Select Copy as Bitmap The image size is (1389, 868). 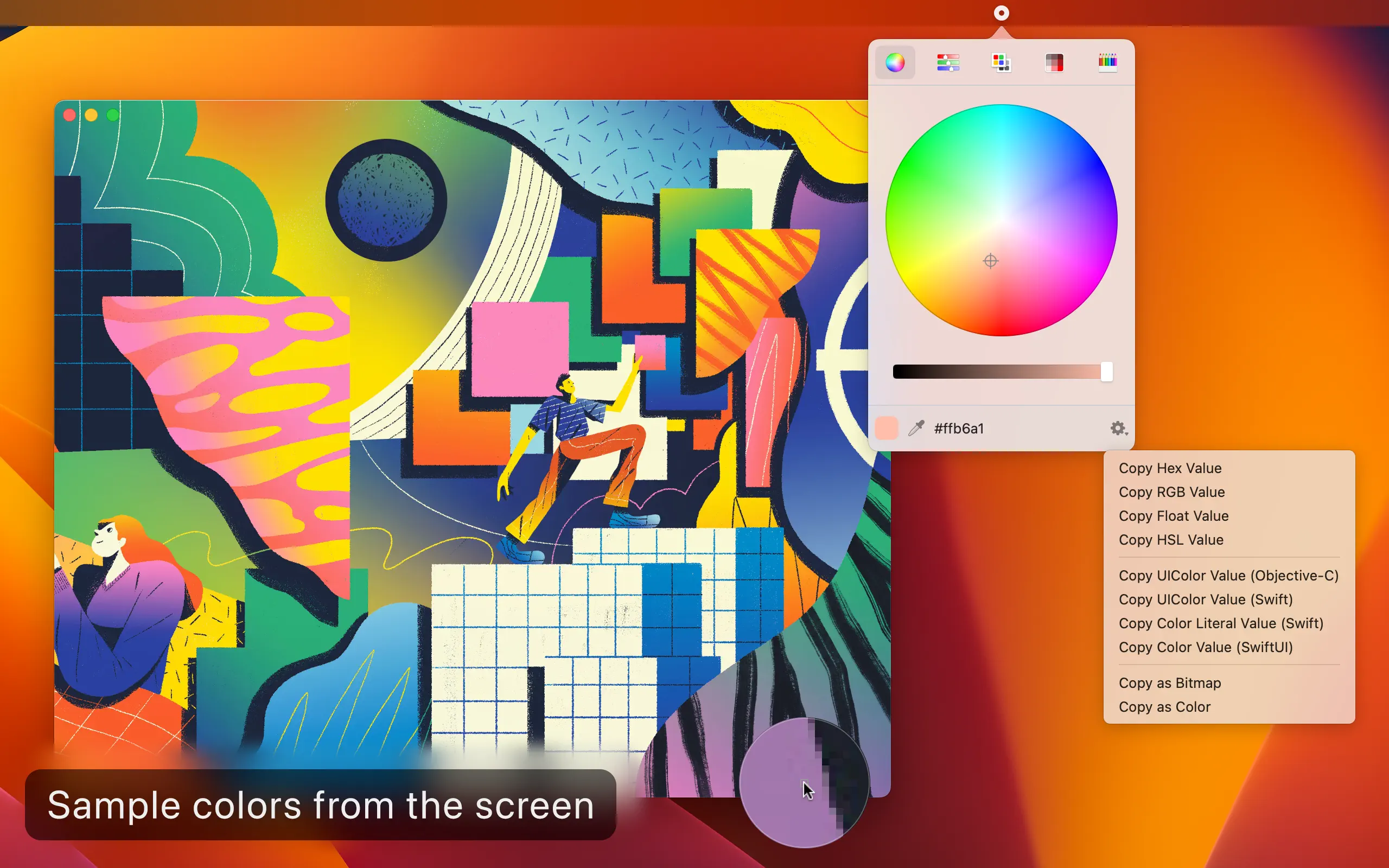coord(1169,683)
